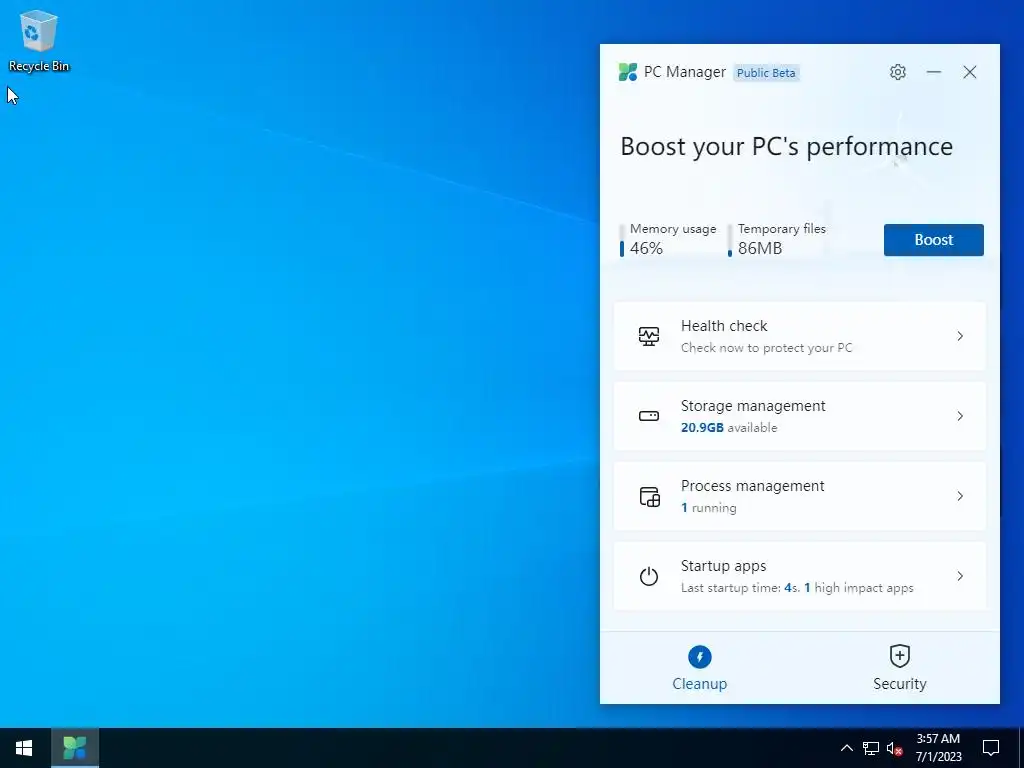The width and height of the screenshot is (1024, 768).
Task: Click the 20.9GB available text
Action: pos(729,428)
